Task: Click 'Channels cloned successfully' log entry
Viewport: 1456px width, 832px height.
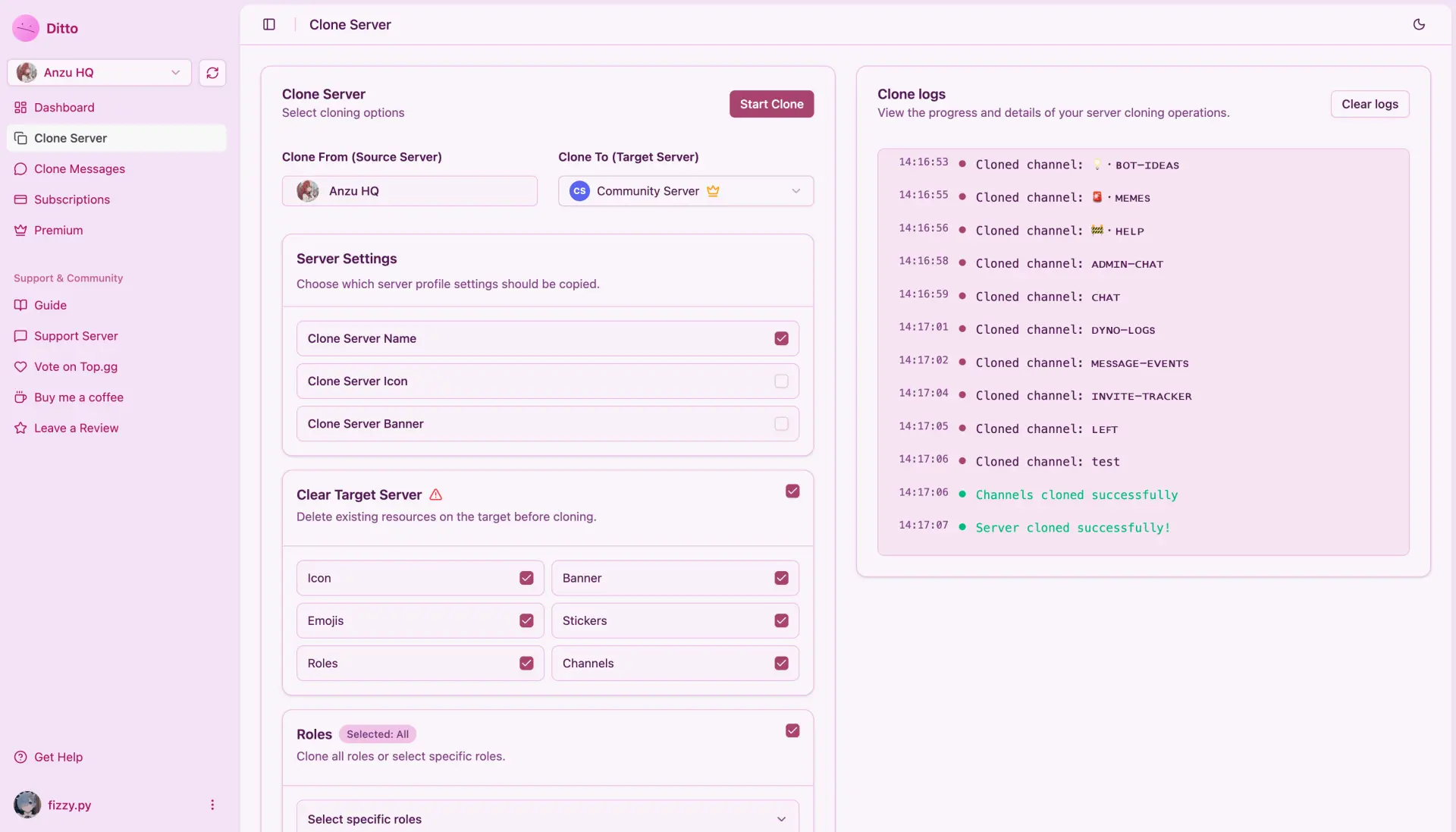Action: (x=1076, y=495)
